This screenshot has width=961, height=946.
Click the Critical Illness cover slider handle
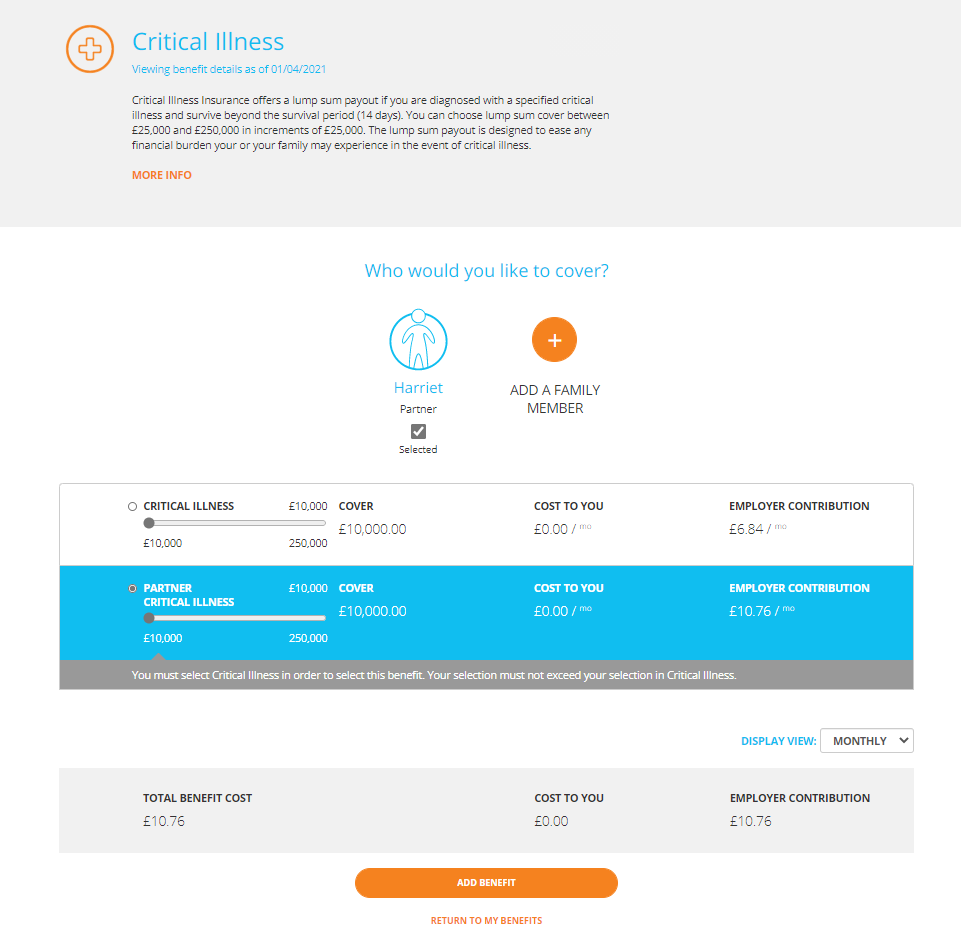point(149,523)
